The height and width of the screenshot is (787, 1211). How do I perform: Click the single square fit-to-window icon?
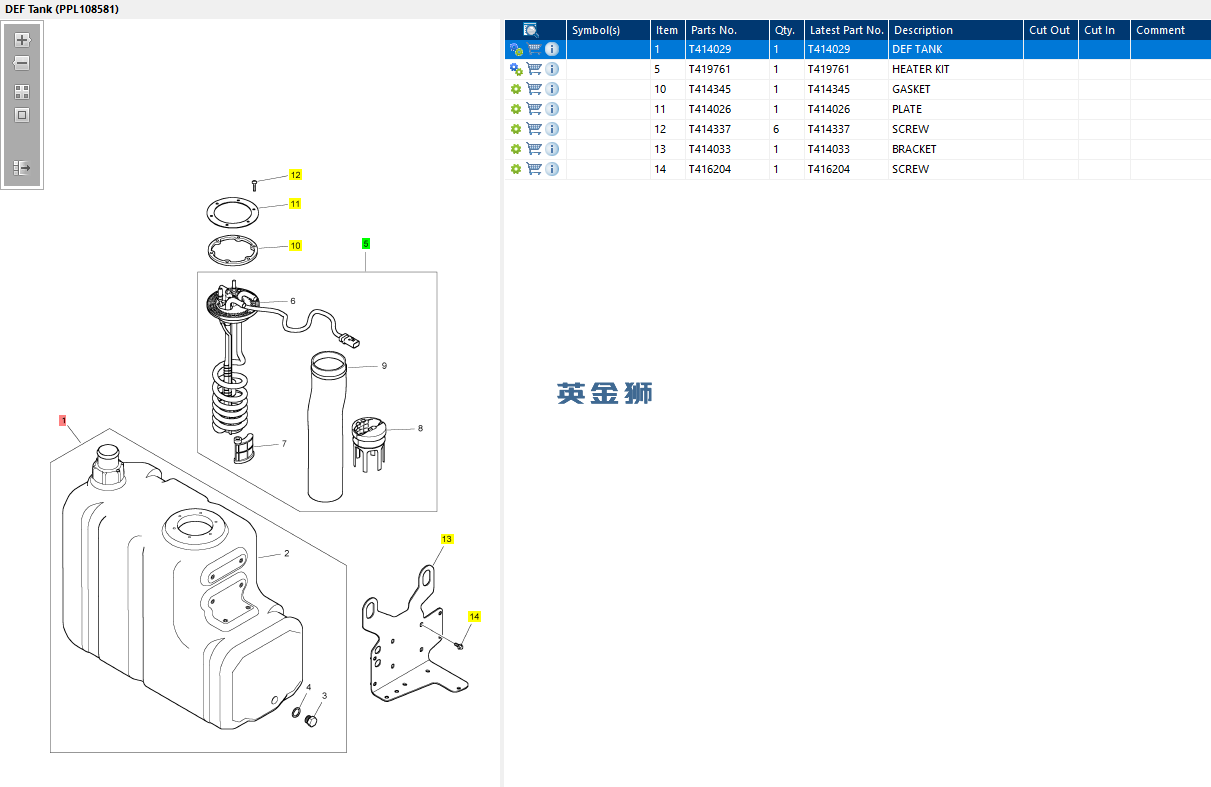click(22, 114)
